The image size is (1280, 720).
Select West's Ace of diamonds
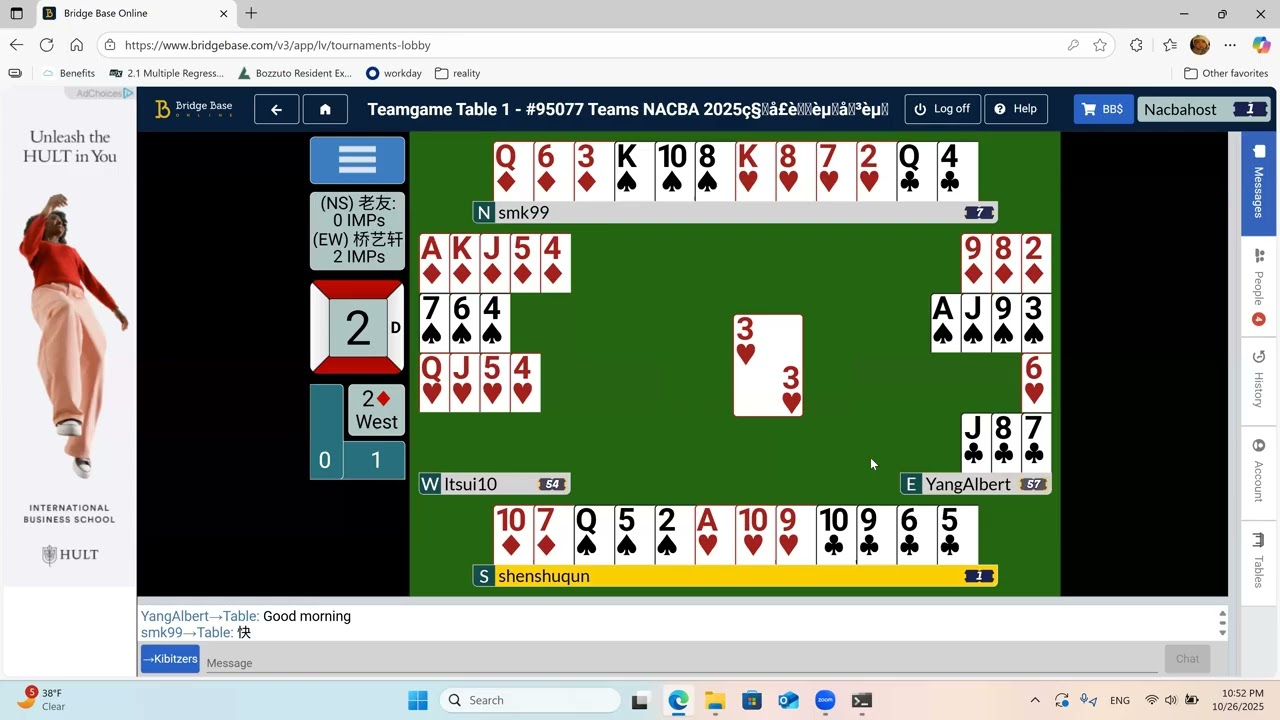[435, 263]
